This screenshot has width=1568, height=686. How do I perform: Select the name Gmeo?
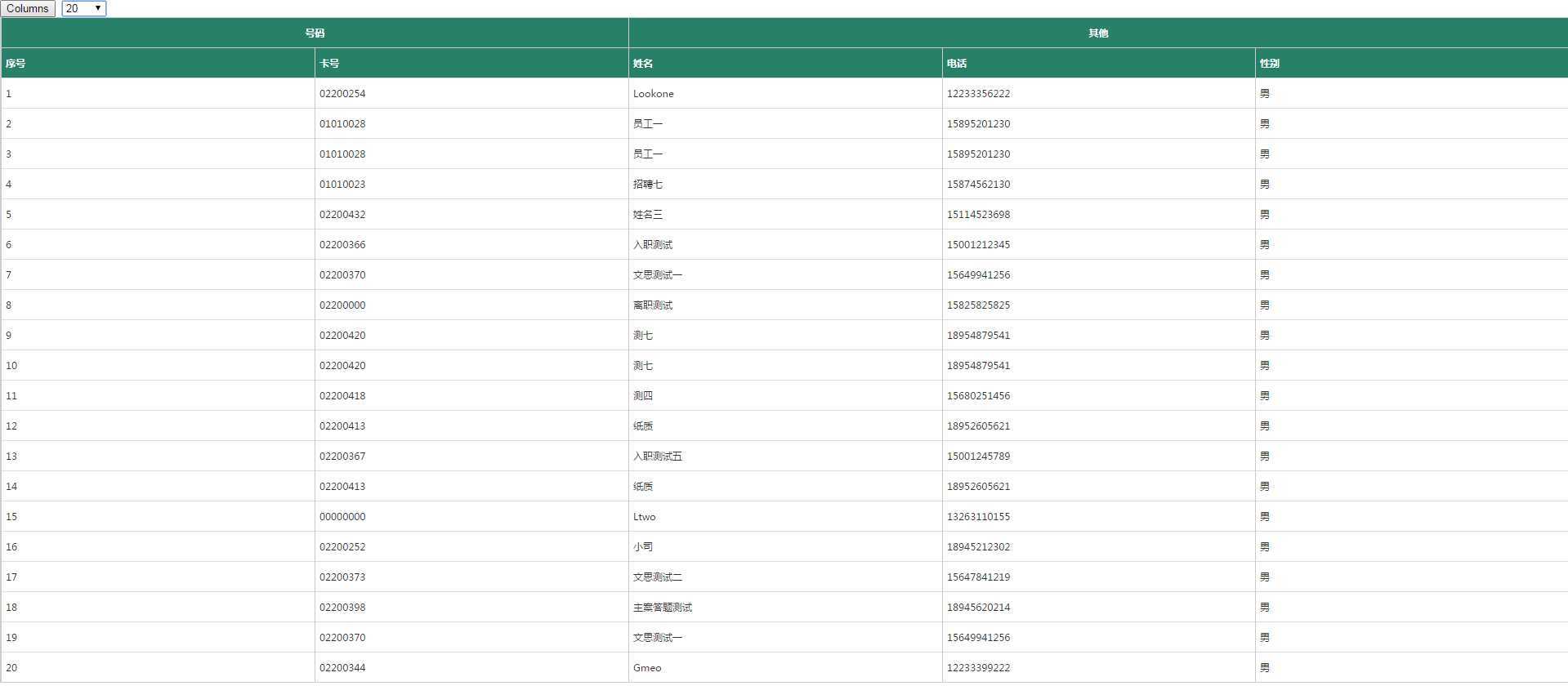647,668
